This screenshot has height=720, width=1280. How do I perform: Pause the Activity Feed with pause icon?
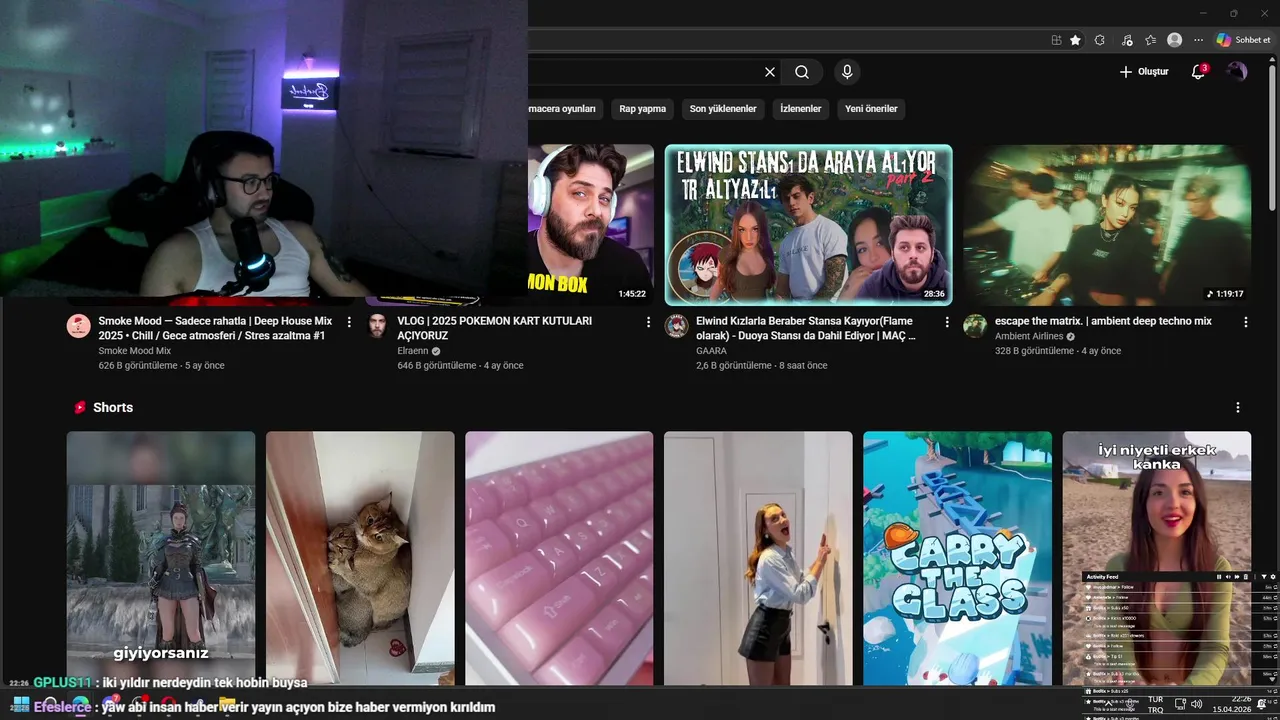pyautogui.click(x=1219, y=577)
